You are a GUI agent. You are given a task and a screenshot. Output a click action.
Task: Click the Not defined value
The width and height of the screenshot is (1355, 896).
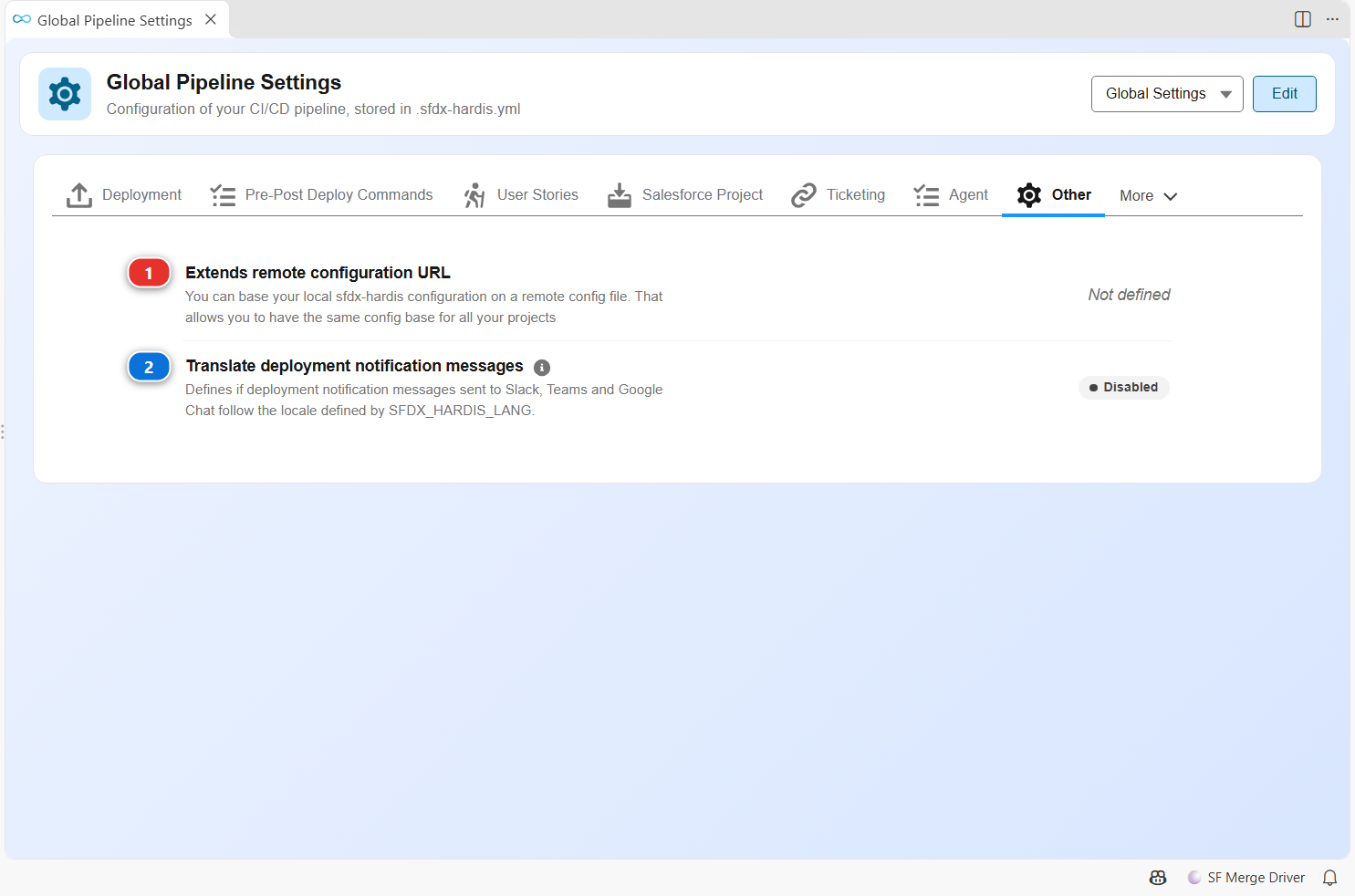click(x=1129, y=295)
